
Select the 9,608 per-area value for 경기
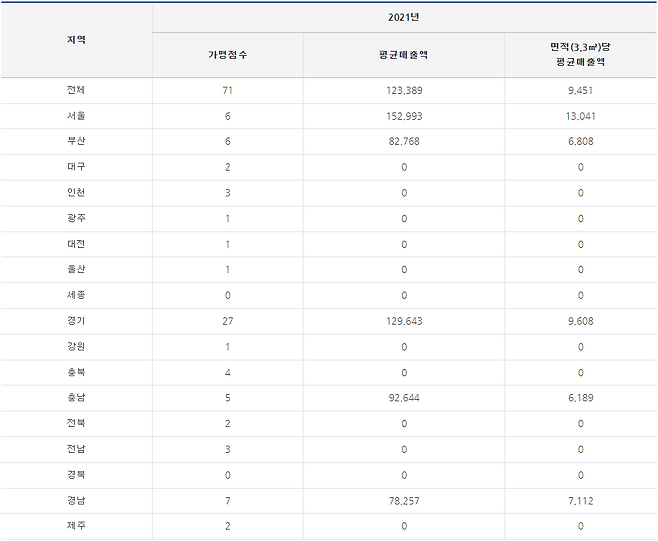click(580, 321)
